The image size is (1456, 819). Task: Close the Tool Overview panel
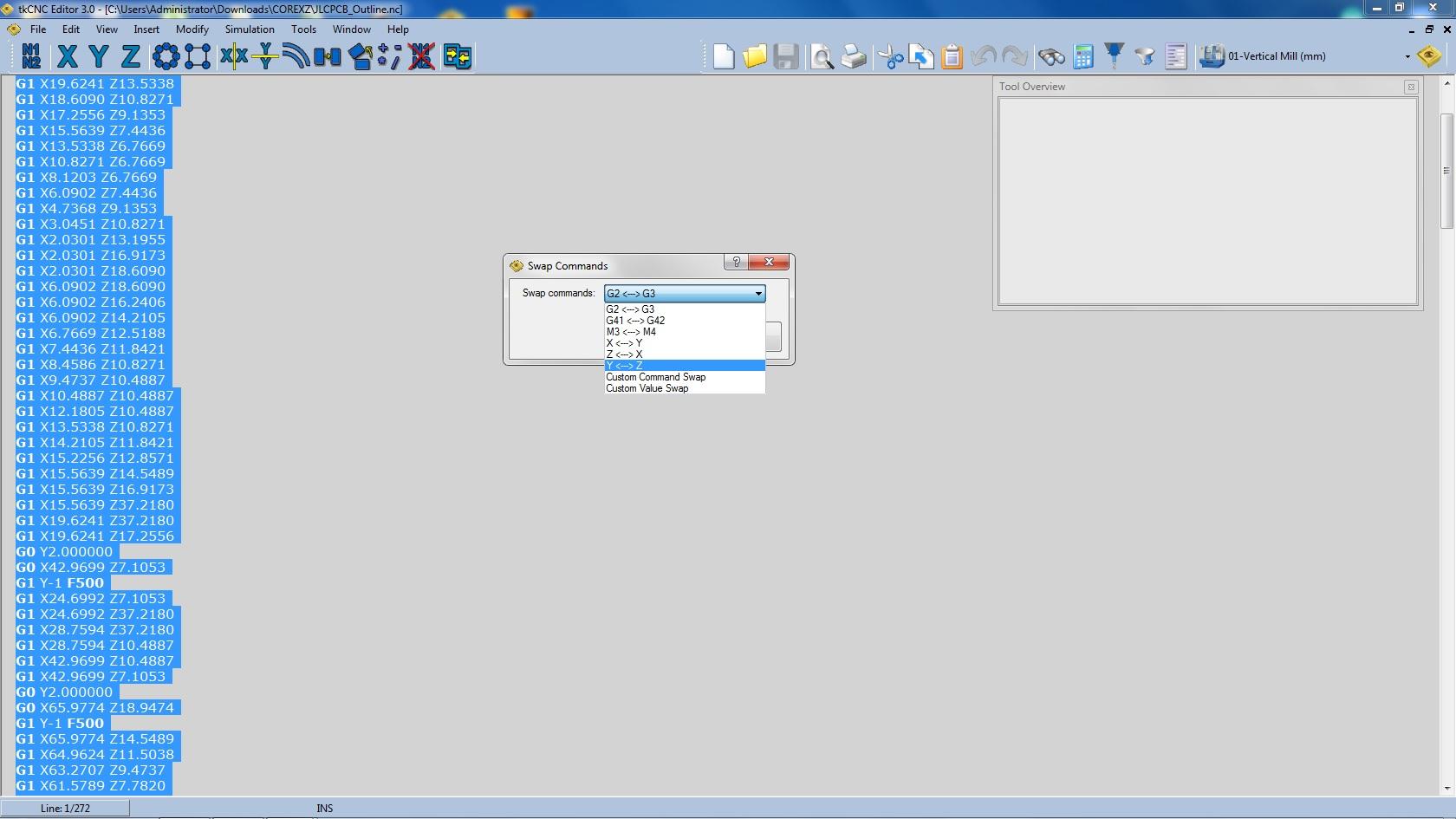tap(1411, 87)
